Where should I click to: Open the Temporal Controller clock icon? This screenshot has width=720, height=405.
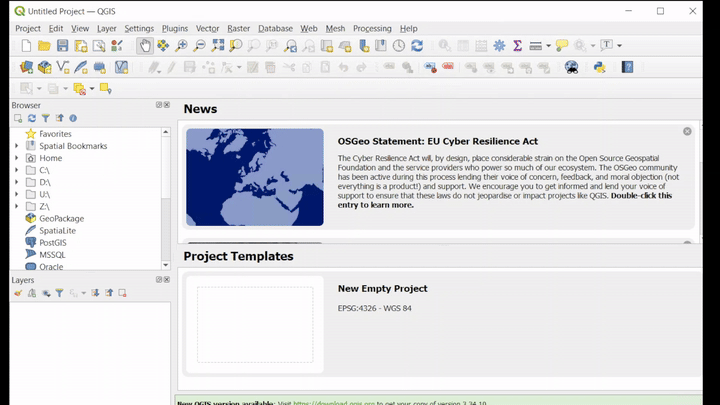[x=399, y=45]
